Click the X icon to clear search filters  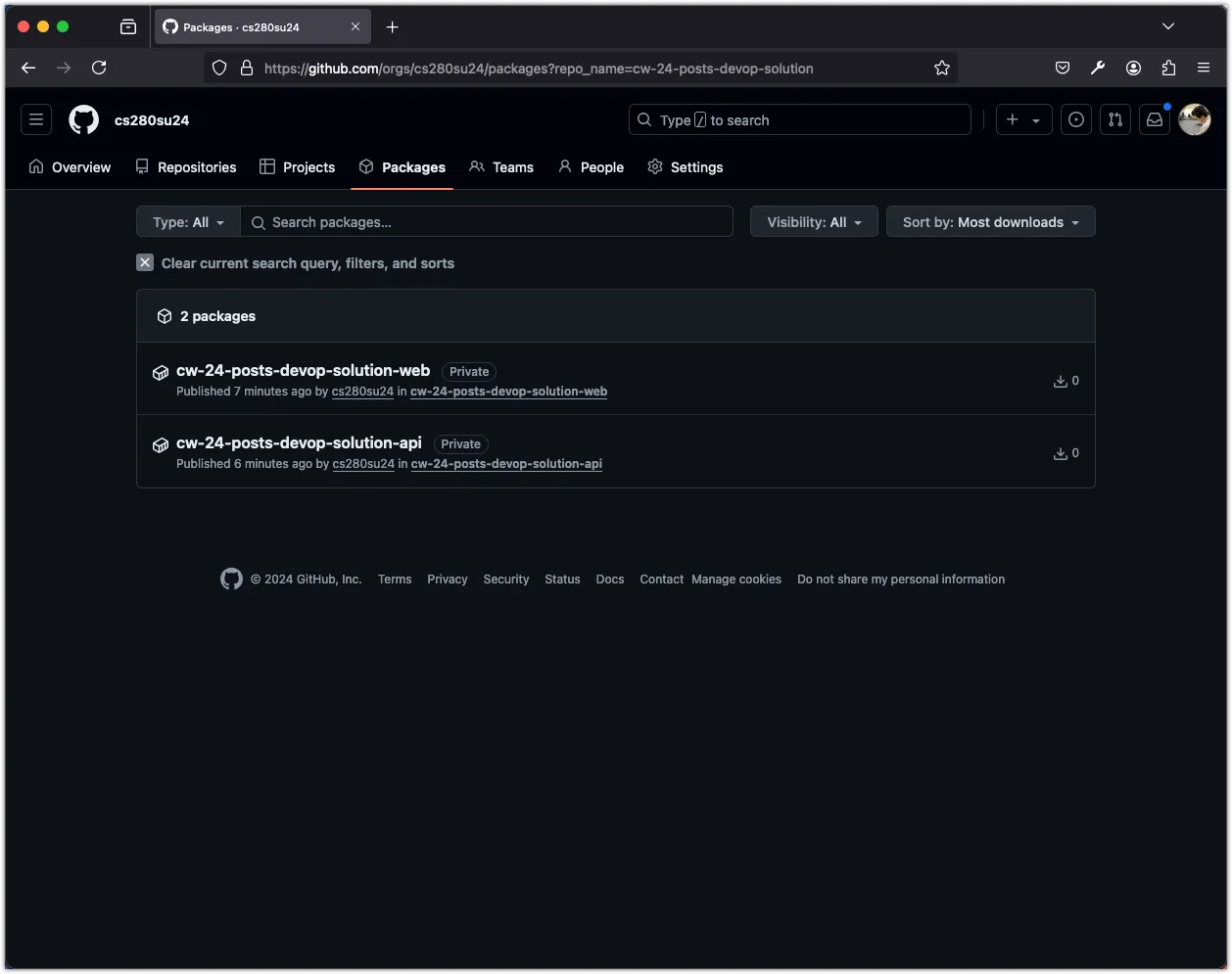pos(145,262)
